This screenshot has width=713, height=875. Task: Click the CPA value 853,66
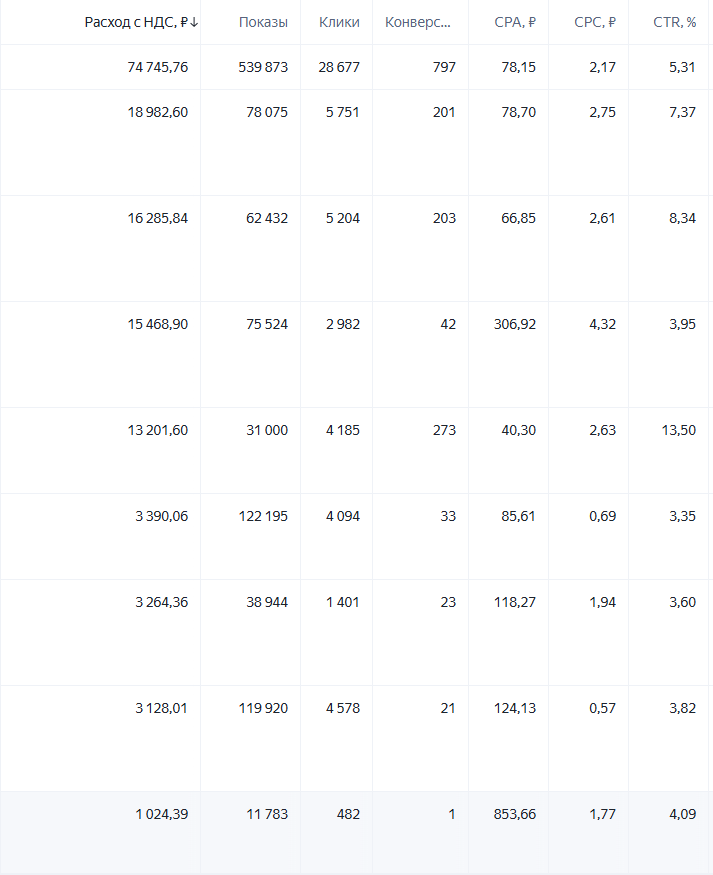(x=515, y=814)
